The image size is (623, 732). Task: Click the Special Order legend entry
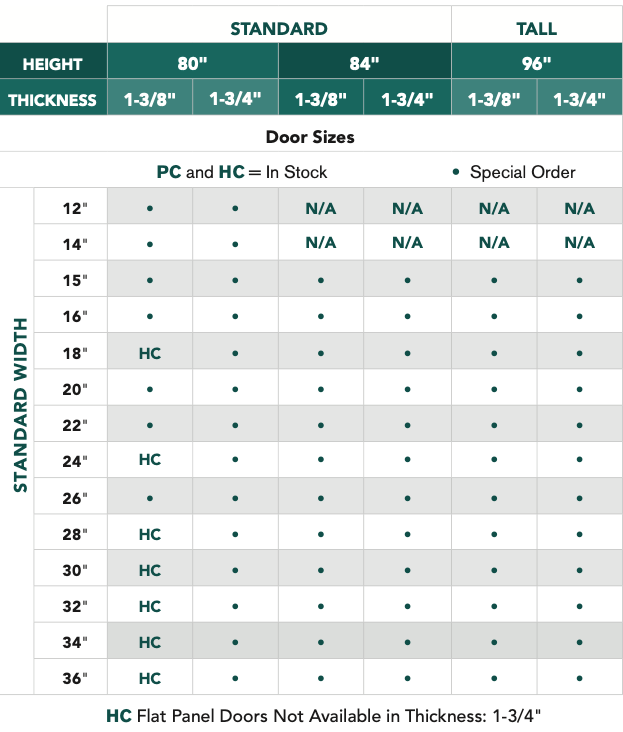point(513,172)
